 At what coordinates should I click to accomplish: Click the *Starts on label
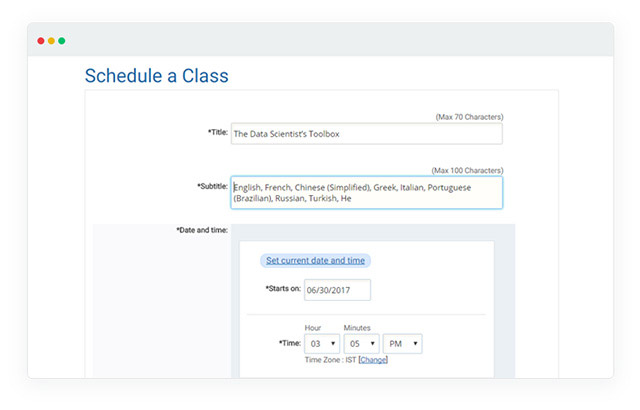pyautogui.click(x=282, y=289)
